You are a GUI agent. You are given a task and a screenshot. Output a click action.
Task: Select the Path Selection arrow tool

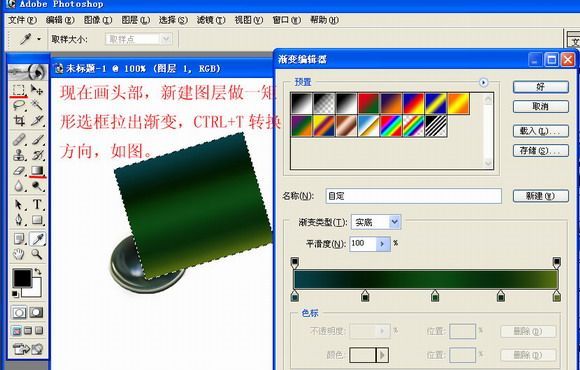point(18,204)
